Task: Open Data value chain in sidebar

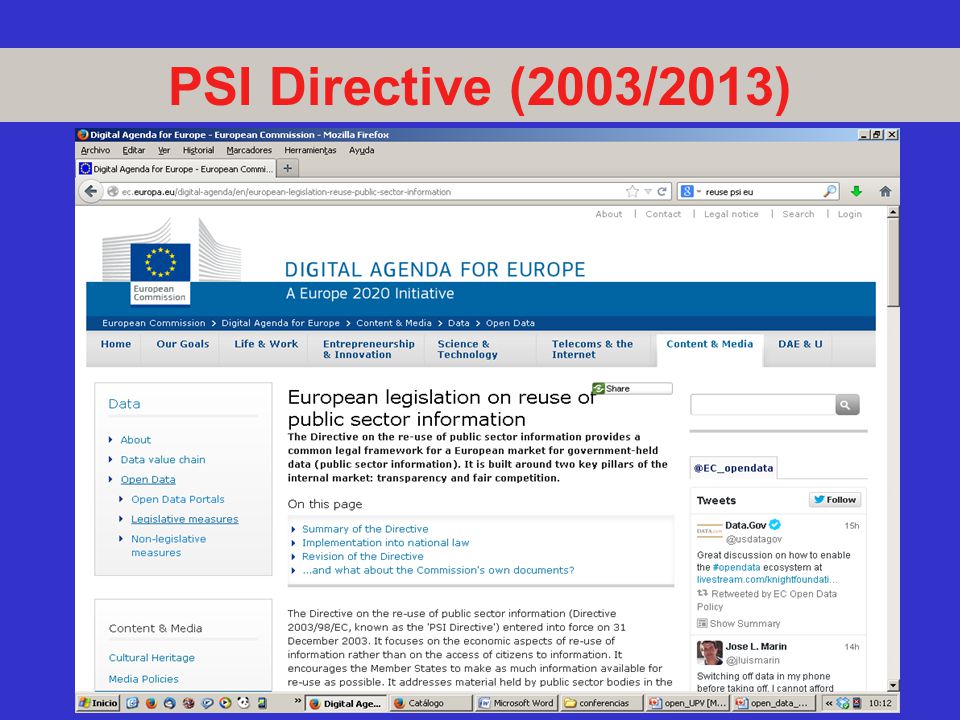Action: (x=163, y=460)
